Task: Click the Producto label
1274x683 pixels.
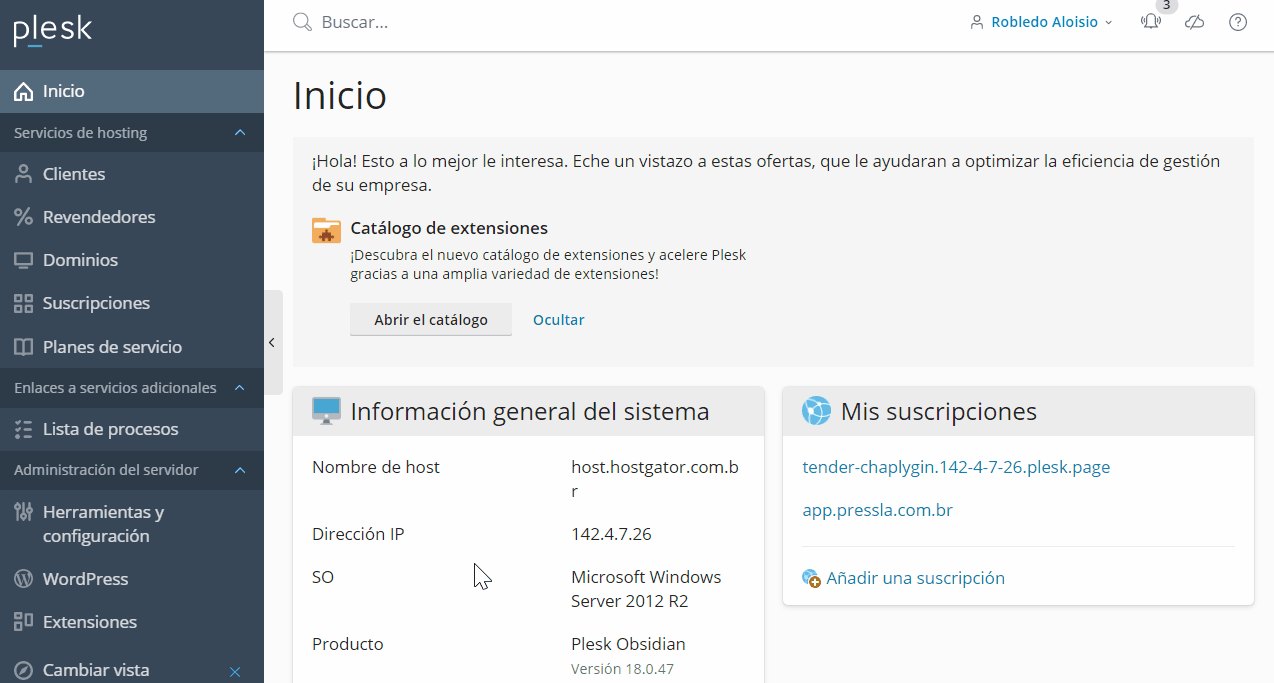Action: click(348, 644)
